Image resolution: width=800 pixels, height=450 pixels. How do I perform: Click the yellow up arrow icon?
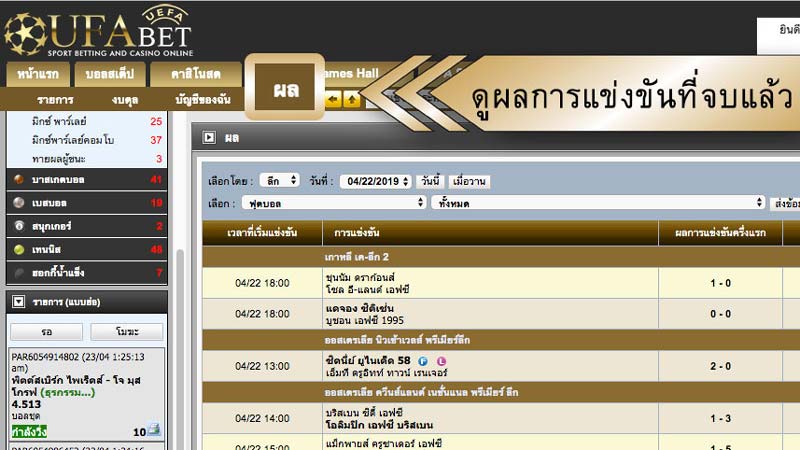point(352,99)
